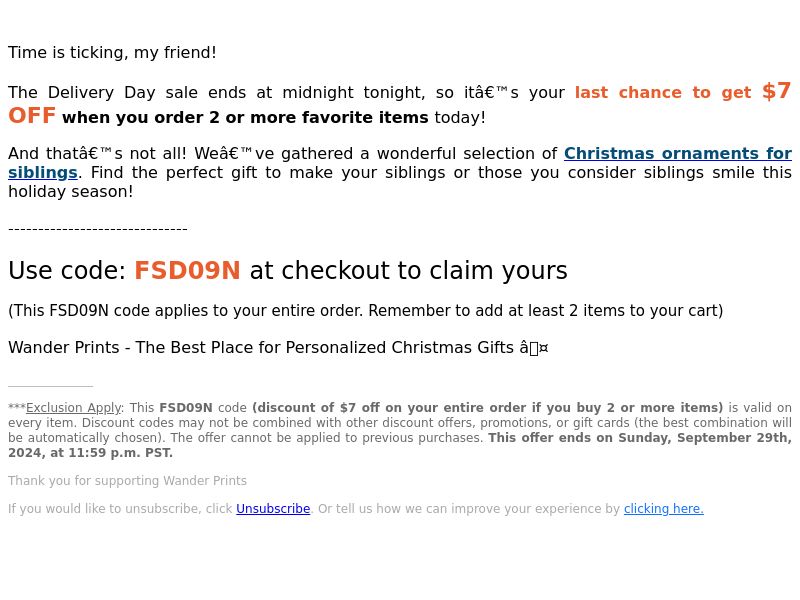
Task: Click the Unsubscribe link
Action: pyautogui.click(x=273, y=509)
